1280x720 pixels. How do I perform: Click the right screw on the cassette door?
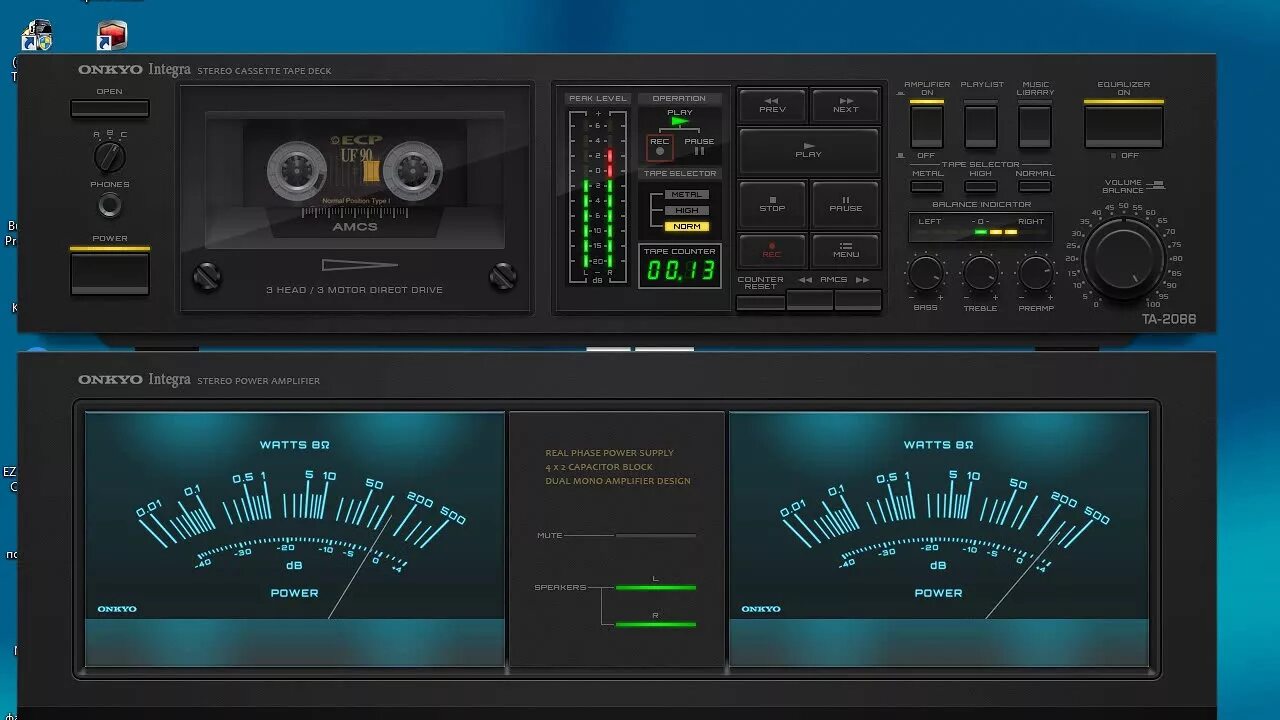tap(503, 276)
